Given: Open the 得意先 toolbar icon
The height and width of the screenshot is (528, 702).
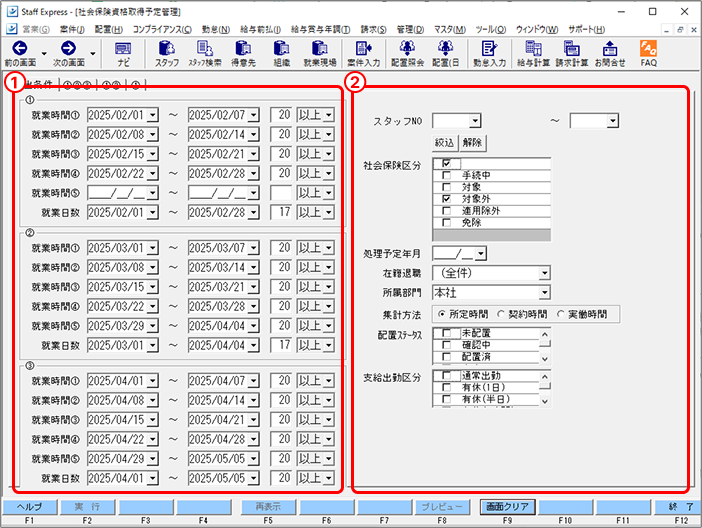Looking at the screenshot, I should coord(243,48).
